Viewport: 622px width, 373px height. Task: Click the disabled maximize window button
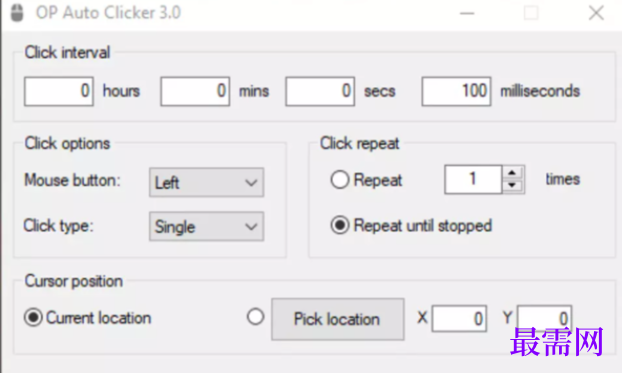[531, 13]
